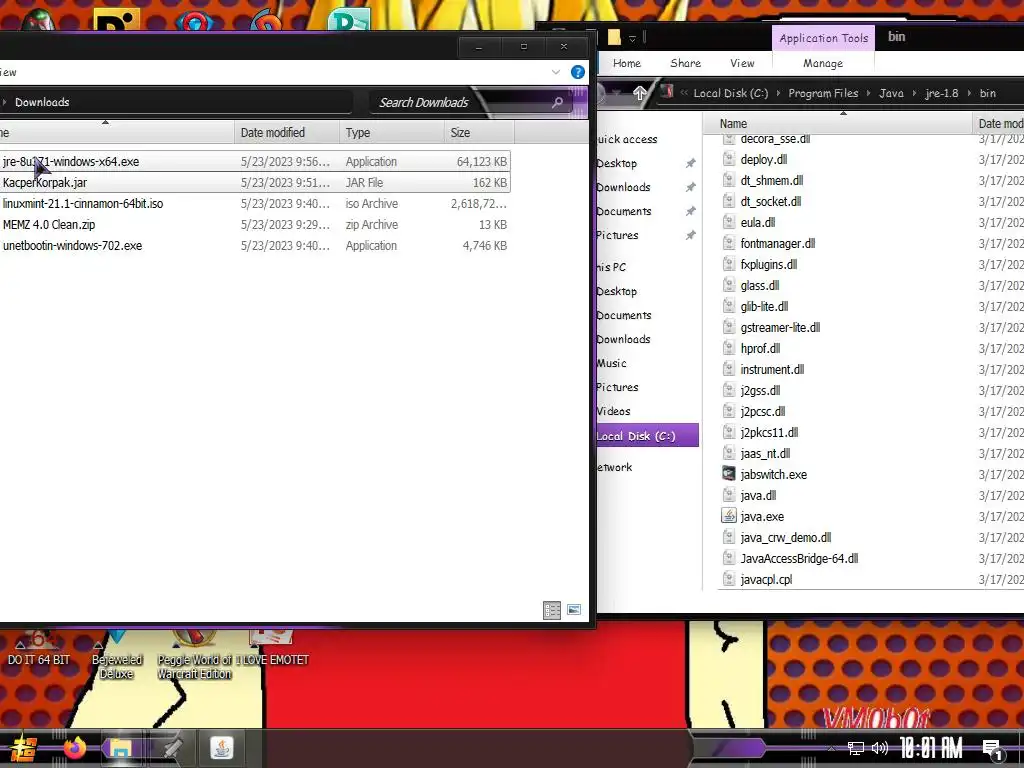Click Program Files in breadcrumb path
This screenshot has height=768, width=1024.
pyautogui.click(x=823, y=93)
